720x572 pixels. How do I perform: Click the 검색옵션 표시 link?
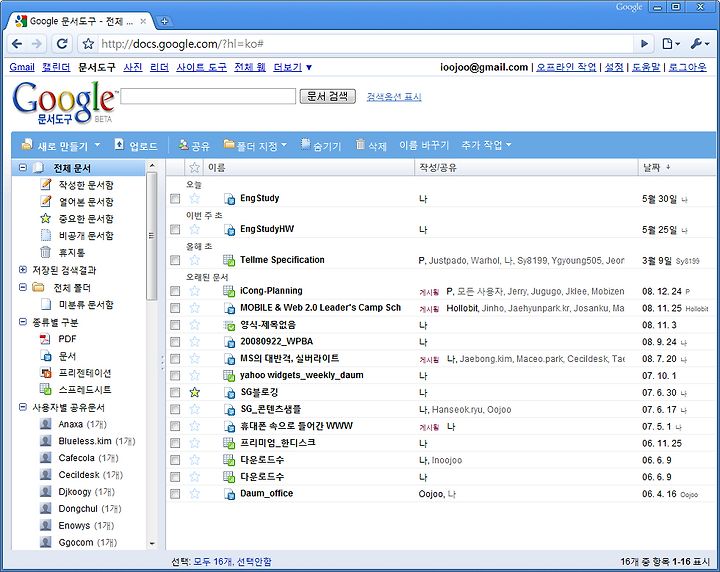[x=394, y=97]
